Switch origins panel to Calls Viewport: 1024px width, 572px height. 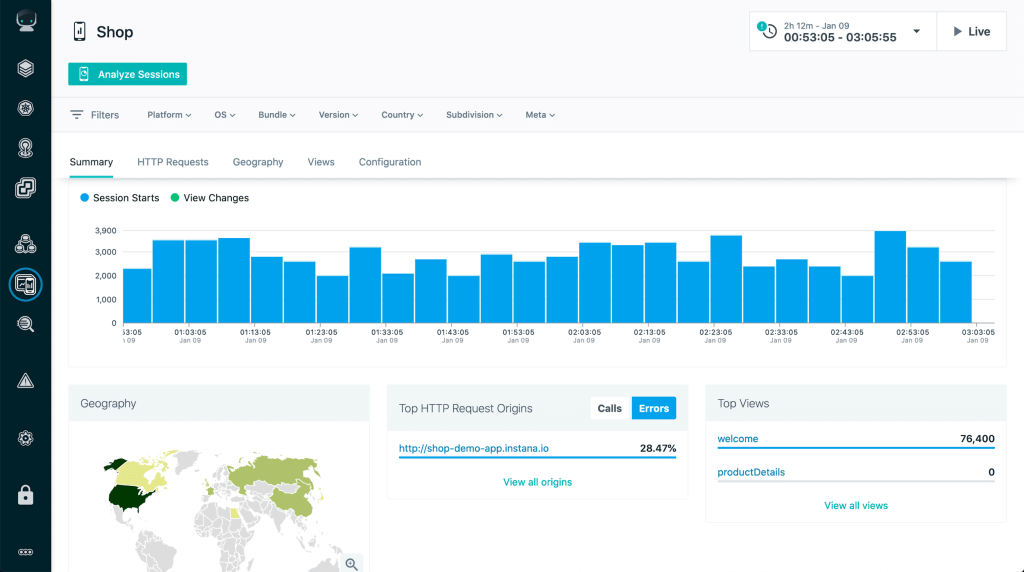(609, 408)
